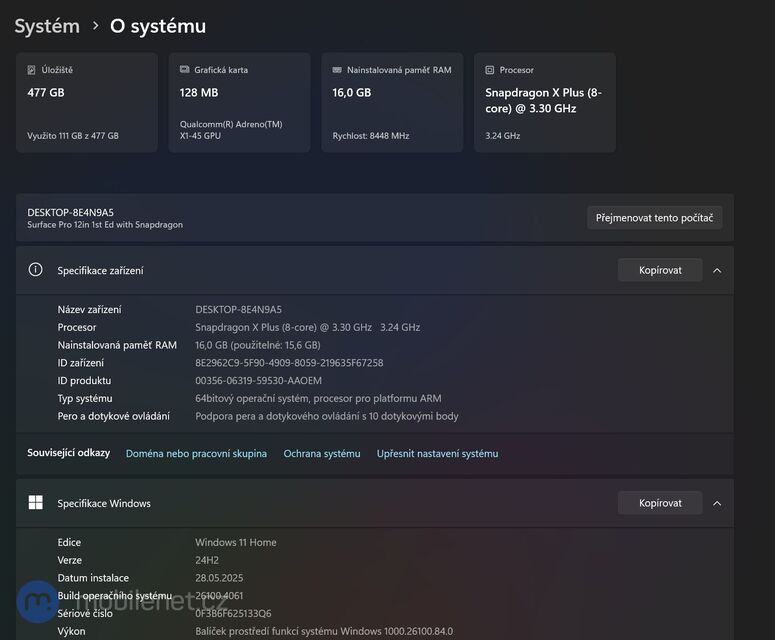Screen dimensions: 775x640
Task: Go back to Systém in breadcrumb
Action: tap(47, 26)
